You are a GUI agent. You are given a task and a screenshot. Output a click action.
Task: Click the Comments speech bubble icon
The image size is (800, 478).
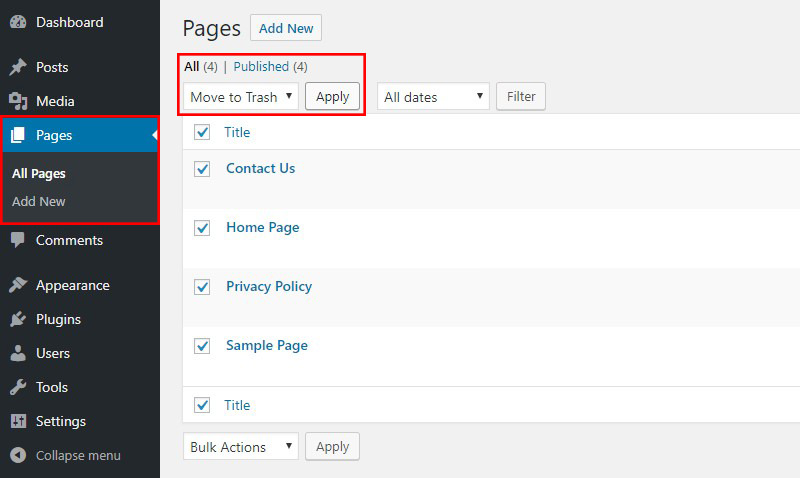point(18,240)
